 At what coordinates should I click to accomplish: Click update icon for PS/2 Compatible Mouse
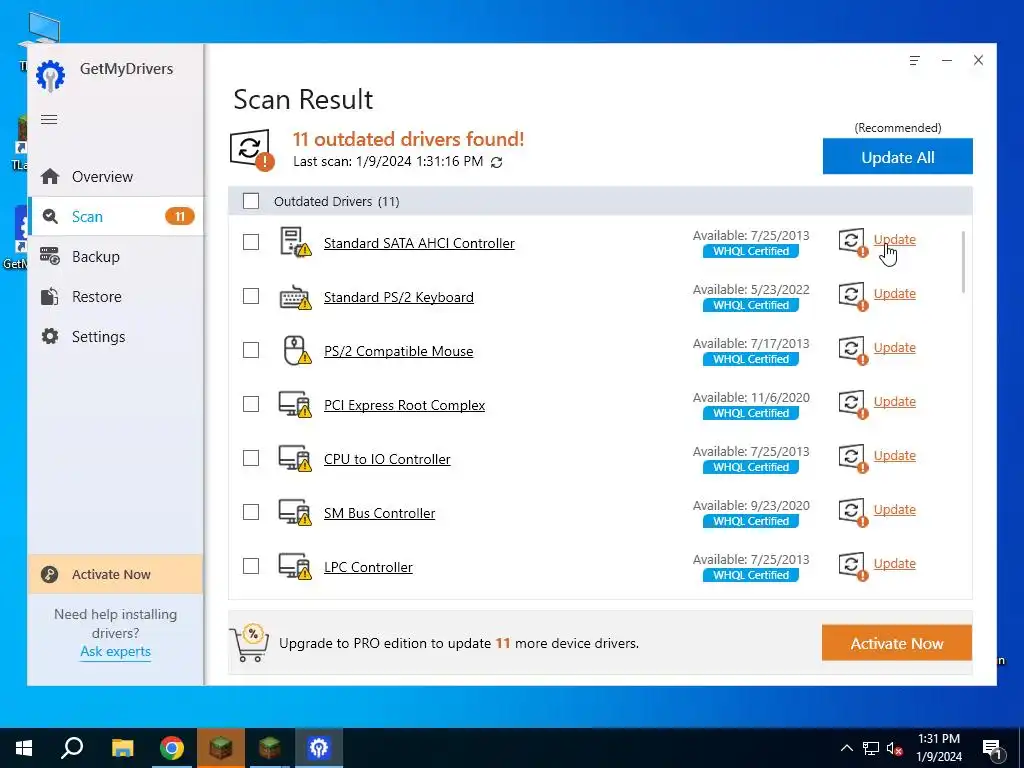point(853,351)
